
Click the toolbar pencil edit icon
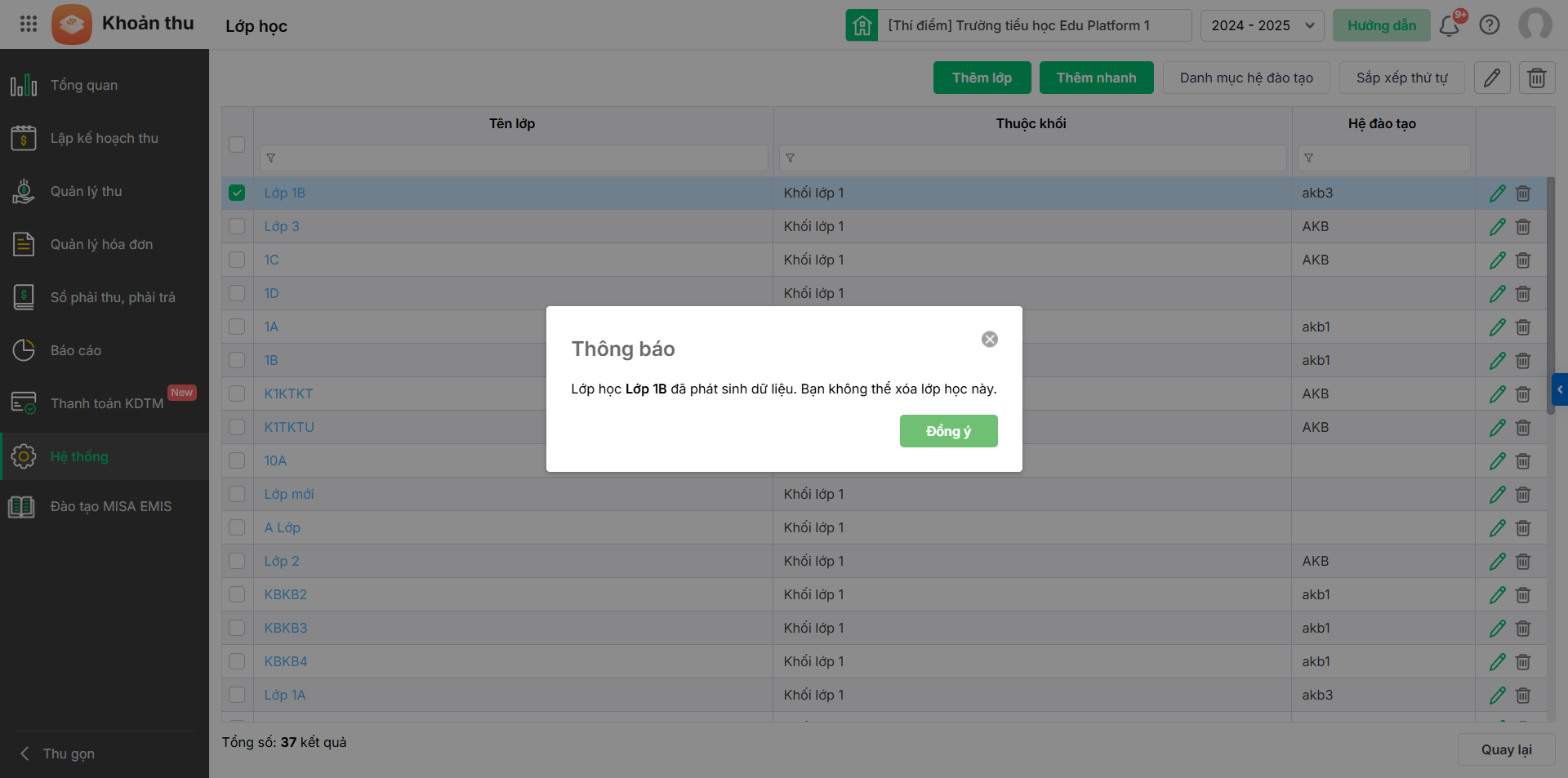coord(1492,78)
